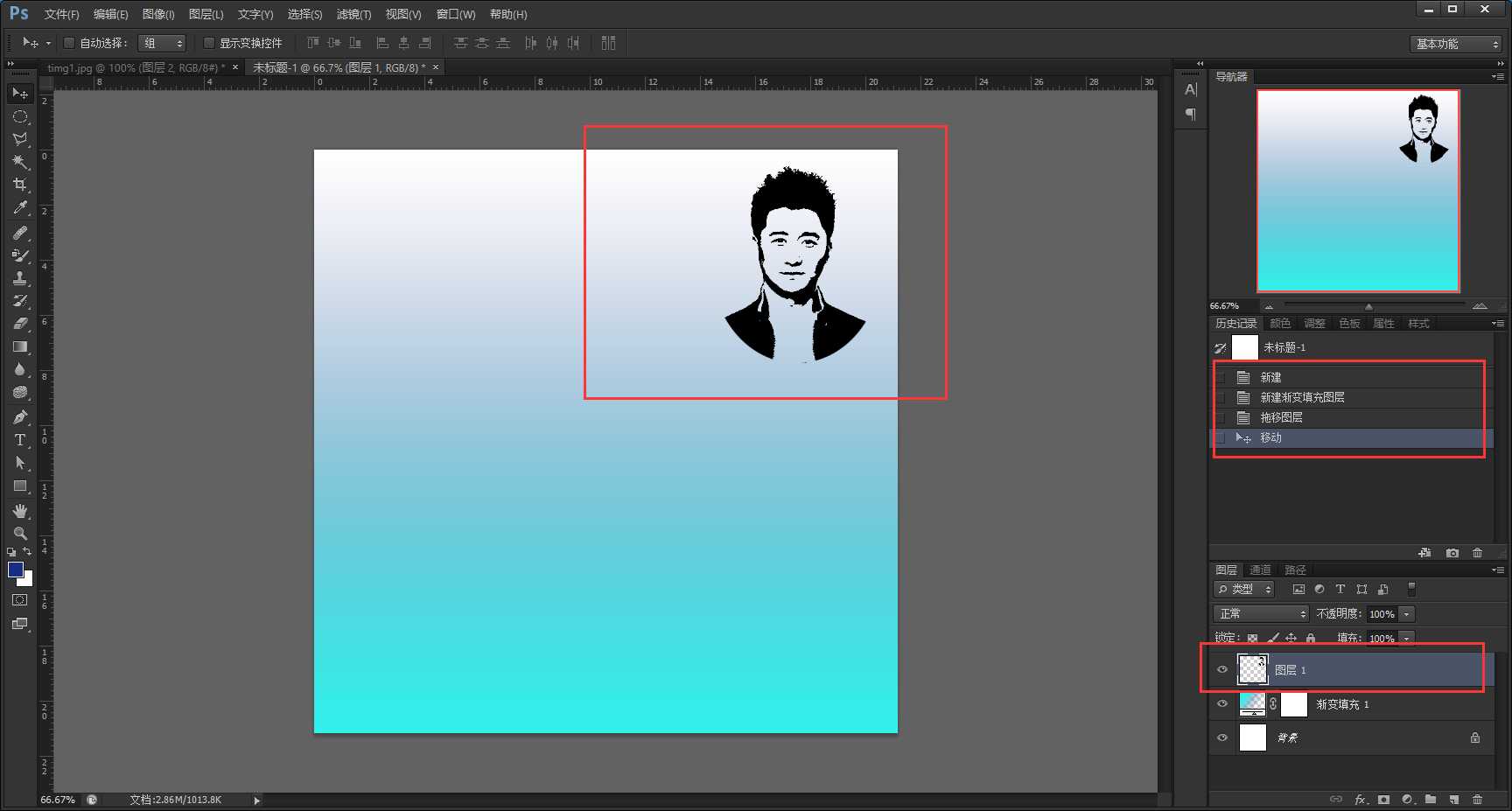Viewport: 1512px width, 811px height.
Task: Toggle lock transparent pixels
Action: click(x=1252, y=638)
